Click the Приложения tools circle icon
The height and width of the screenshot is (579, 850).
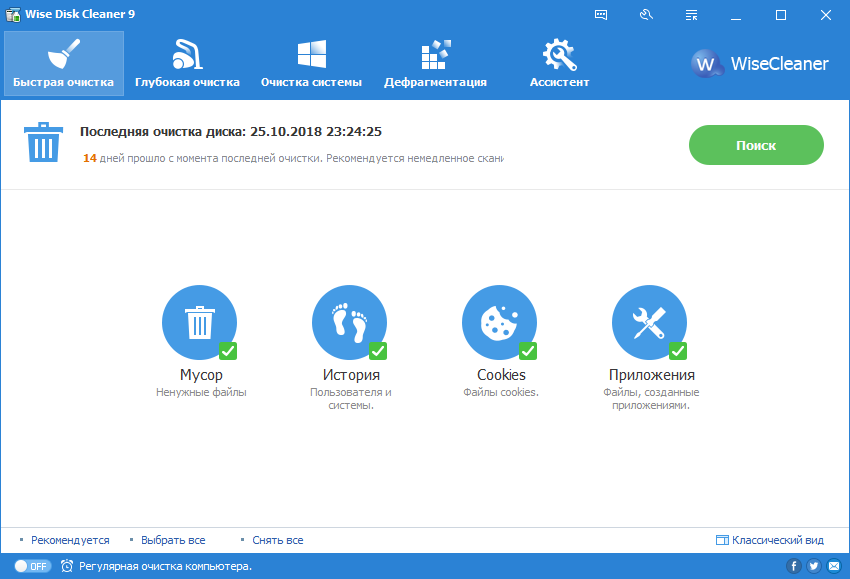point(649,323)
